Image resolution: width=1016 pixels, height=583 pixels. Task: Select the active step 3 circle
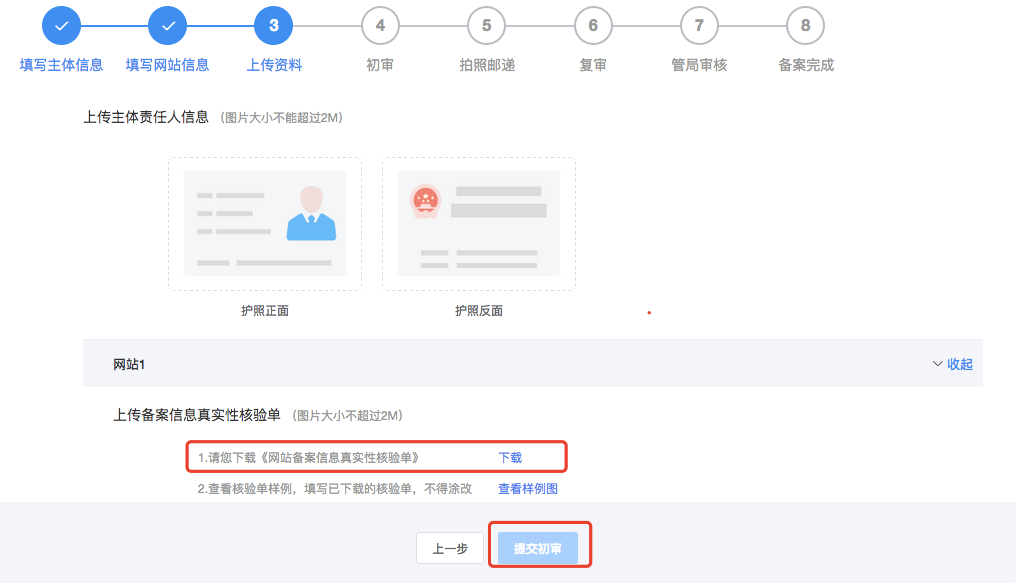tap(274, 25)
